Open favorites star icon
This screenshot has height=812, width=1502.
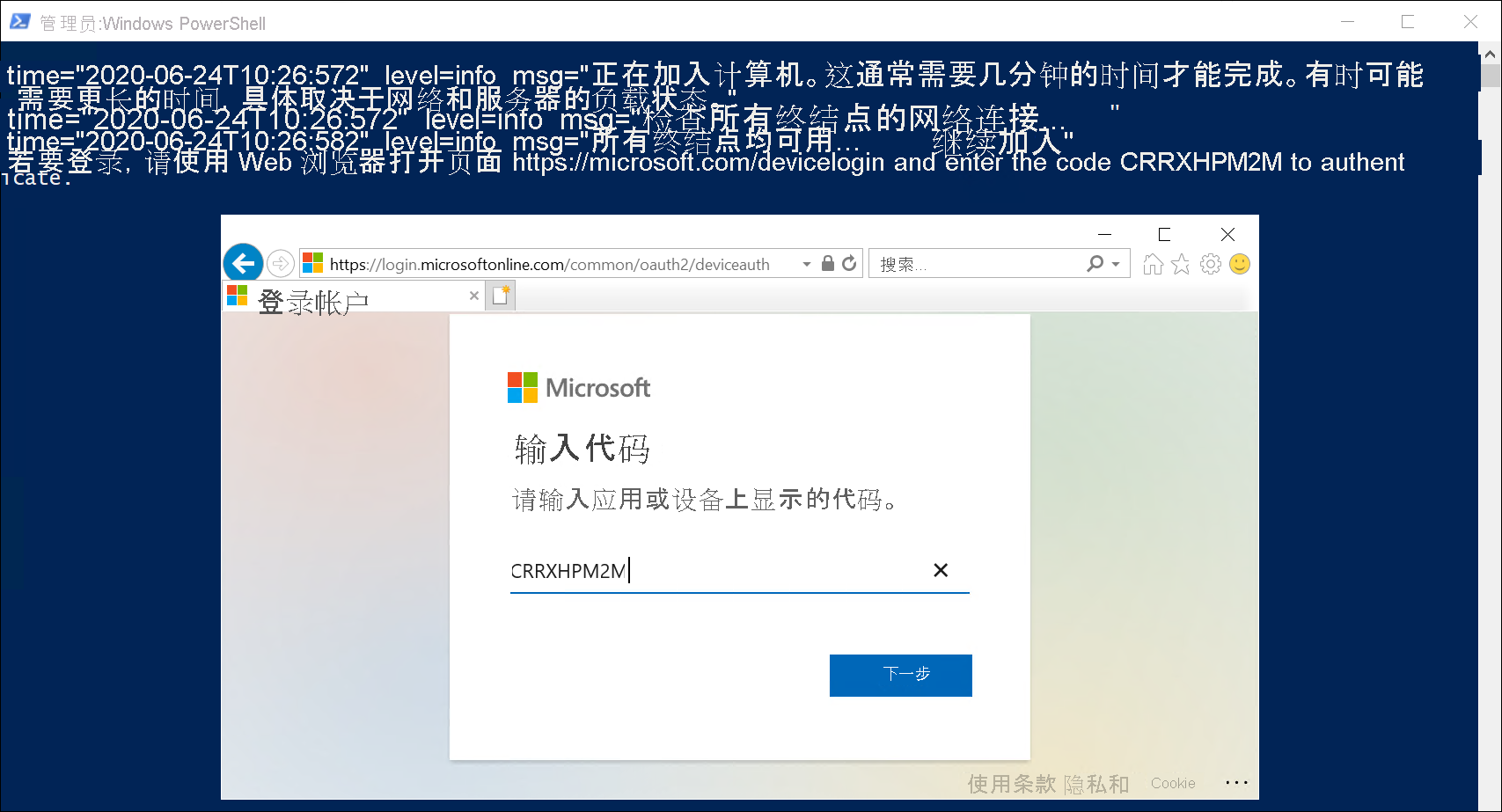pyautogui.click(x=1181, y=264)
